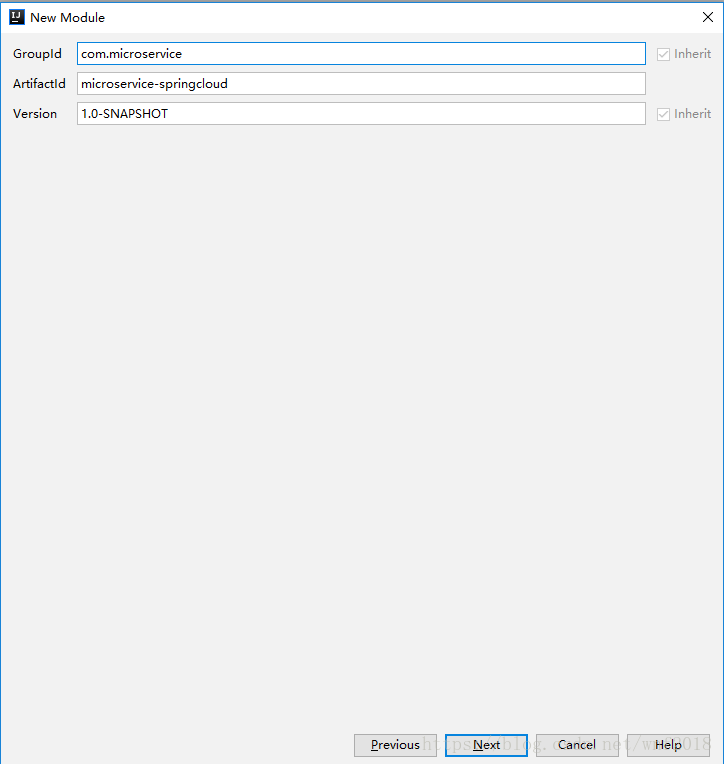Toggle the Inherit checkbox for GroupId

(663, 54)
